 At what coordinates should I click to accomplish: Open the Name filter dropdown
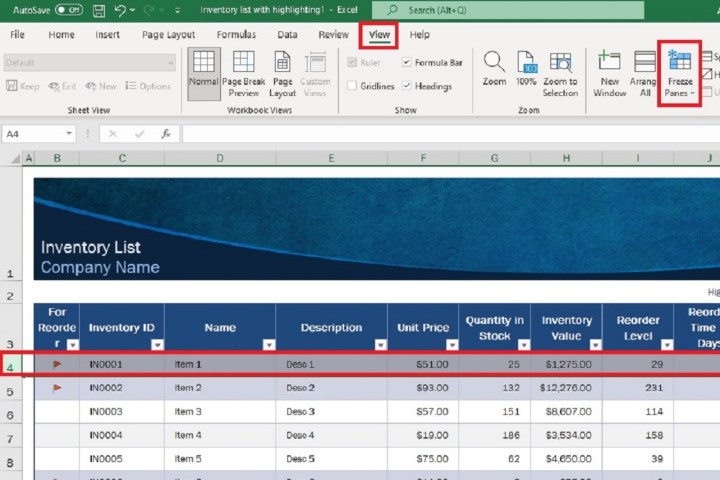point(267,344)
